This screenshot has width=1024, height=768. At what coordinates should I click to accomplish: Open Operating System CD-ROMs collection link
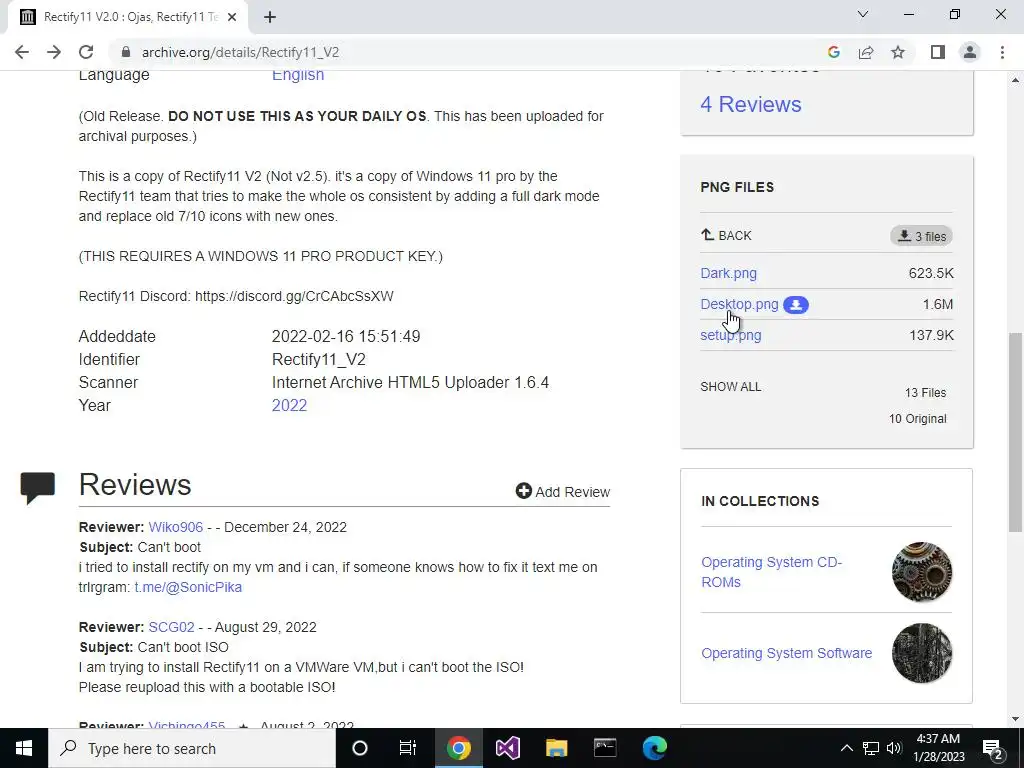[772, 572]
